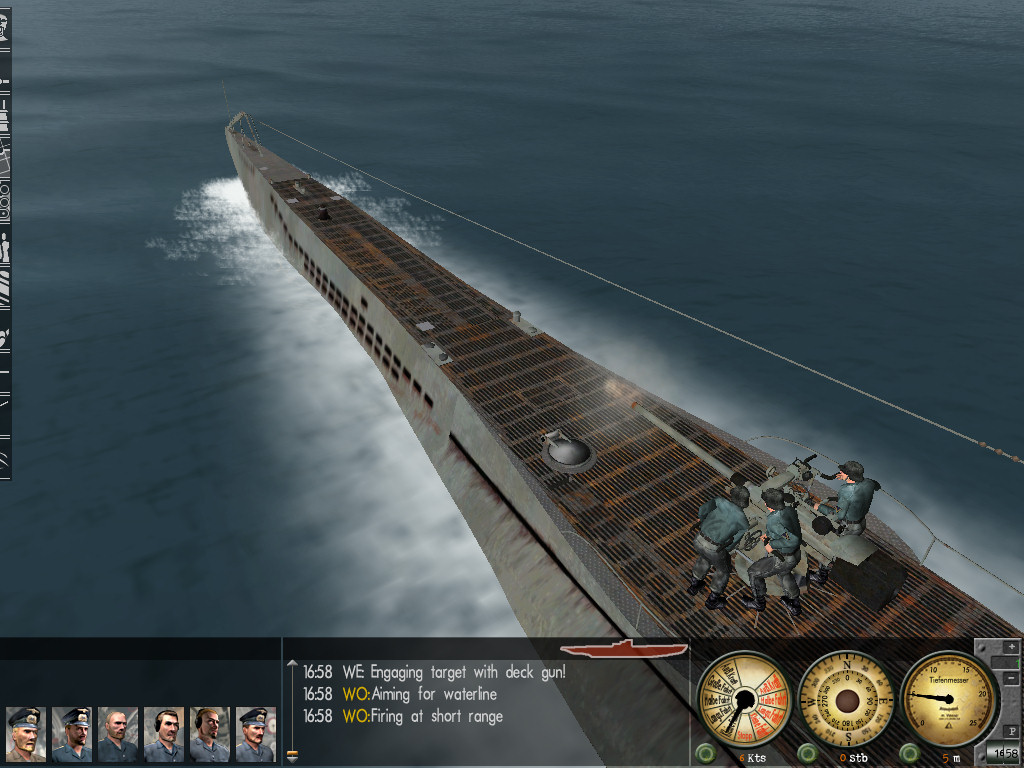Expand message log with up arrow

[292, 664]
